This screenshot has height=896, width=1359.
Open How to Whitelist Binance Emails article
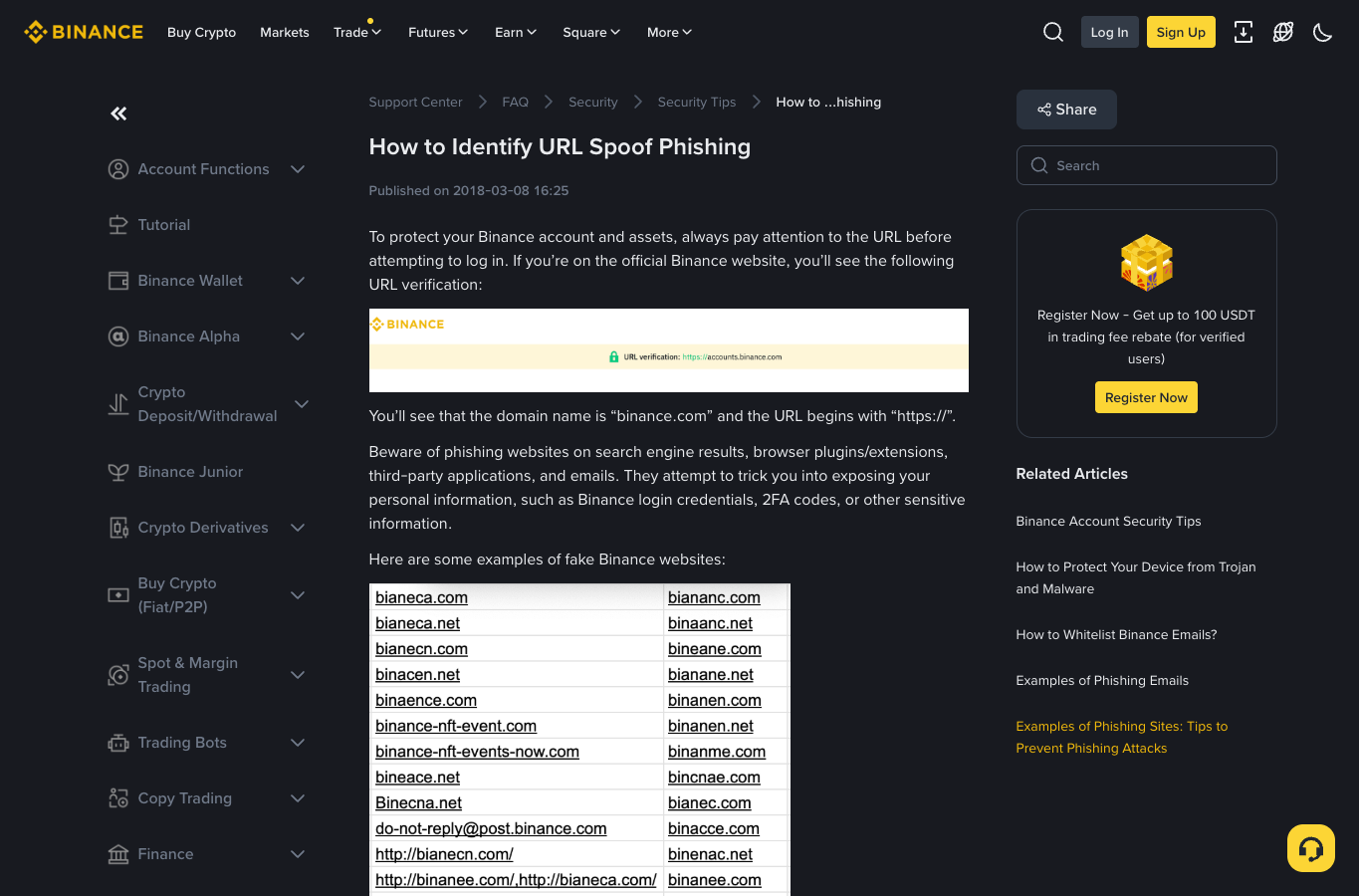coord(1117,634)
